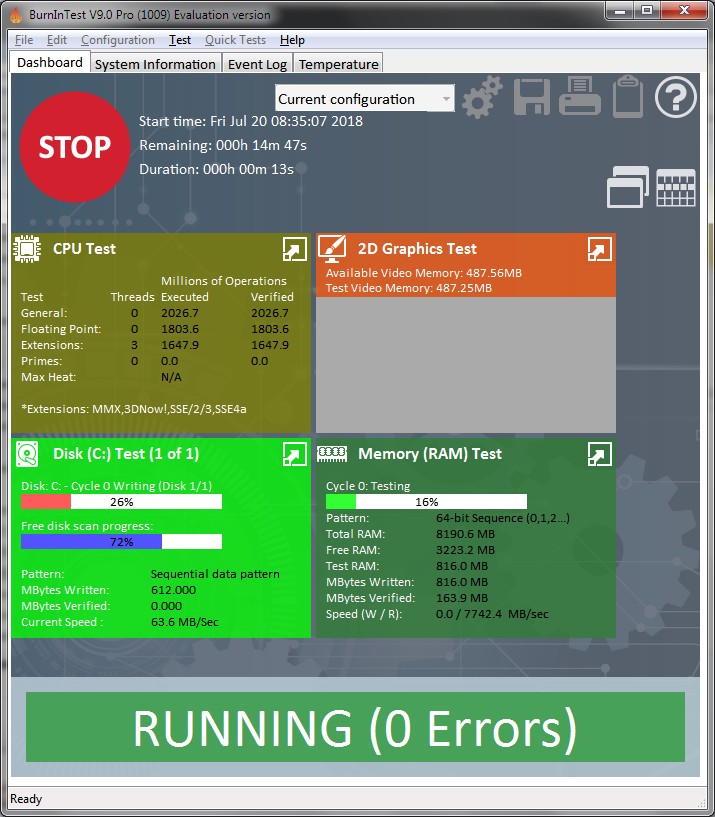
Task: Click Test Video Memory 487.25MB text
Action: (409, 288)
